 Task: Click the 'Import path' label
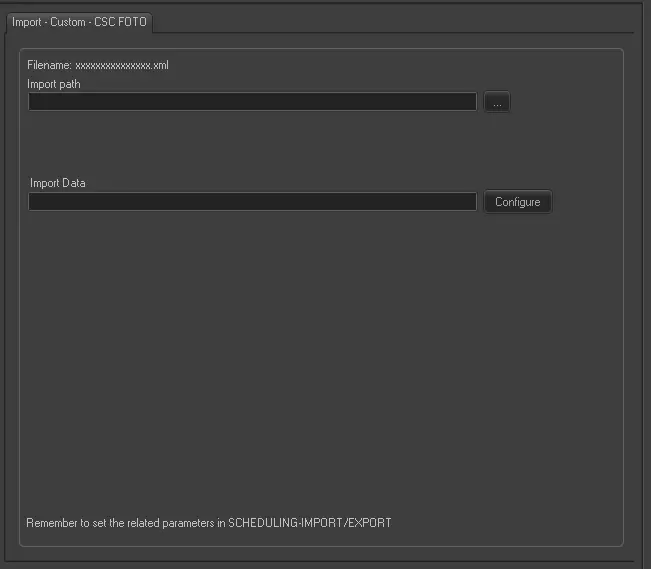click(54, 84)
